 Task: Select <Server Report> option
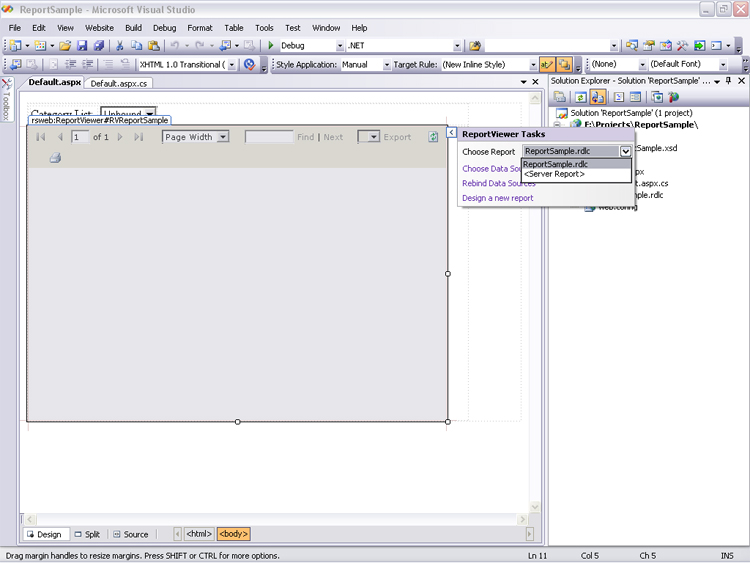576,174
